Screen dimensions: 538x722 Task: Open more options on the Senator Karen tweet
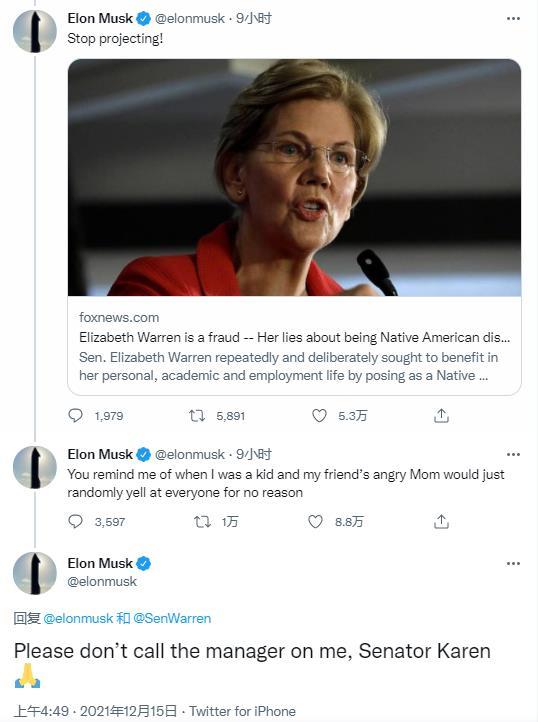click(513, 564)
